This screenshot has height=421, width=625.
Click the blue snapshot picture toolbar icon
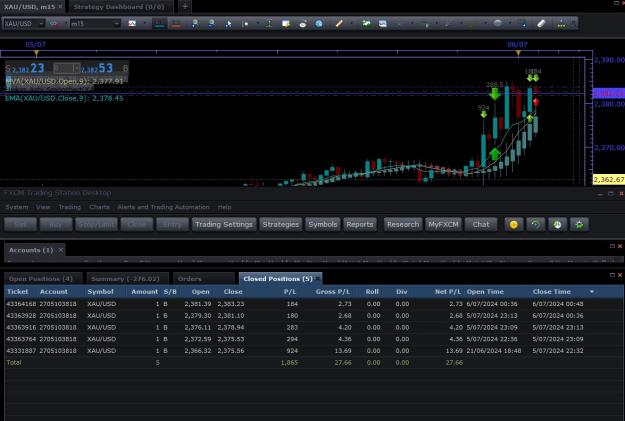(x=383, y=24)
